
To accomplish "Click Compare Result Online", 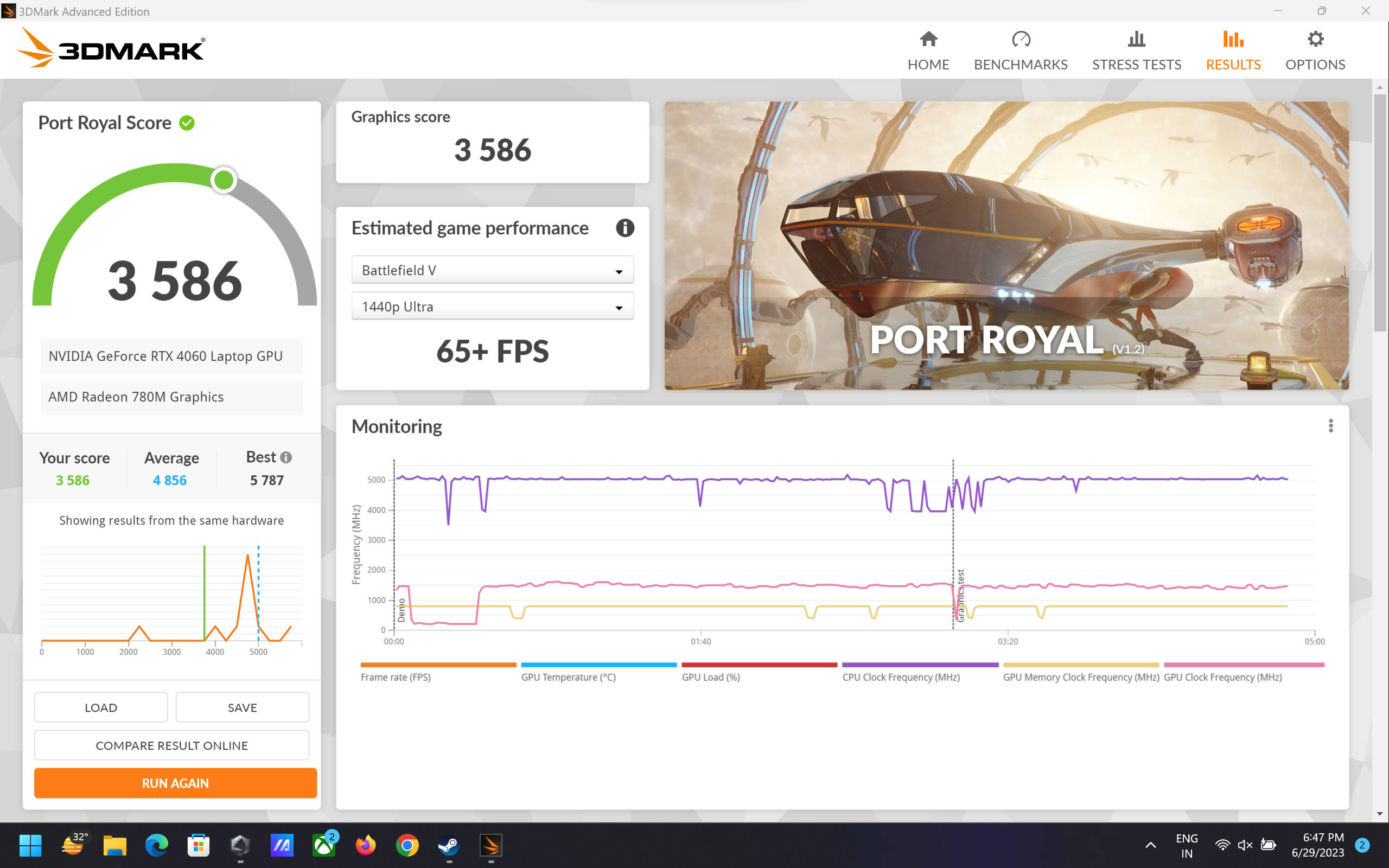I will coord(171,745).
